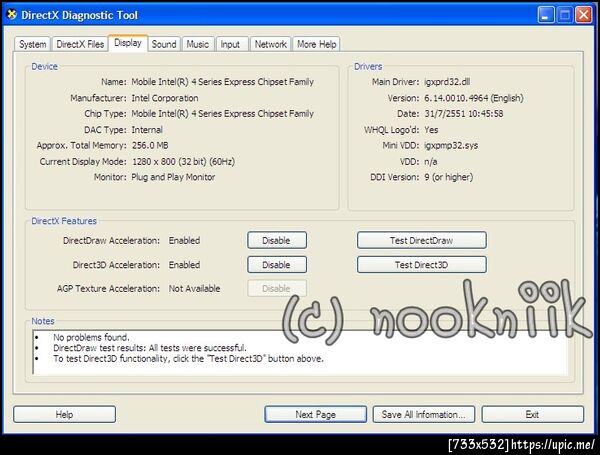
Task: Click the '256.0 MB' memory value
Action: pyautogui.click(x=150, y=145)
